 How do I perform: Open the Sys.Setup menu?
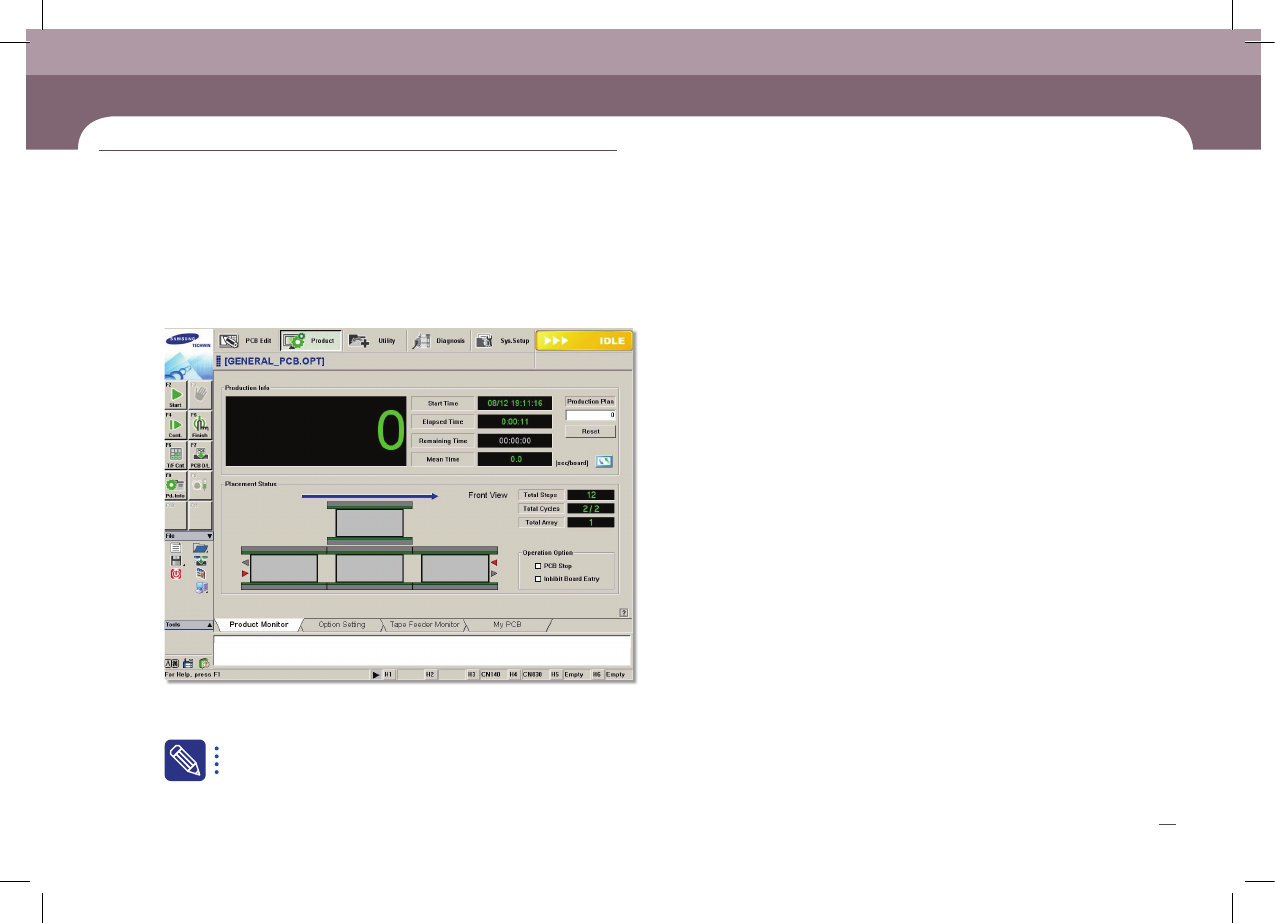(503, 341)
